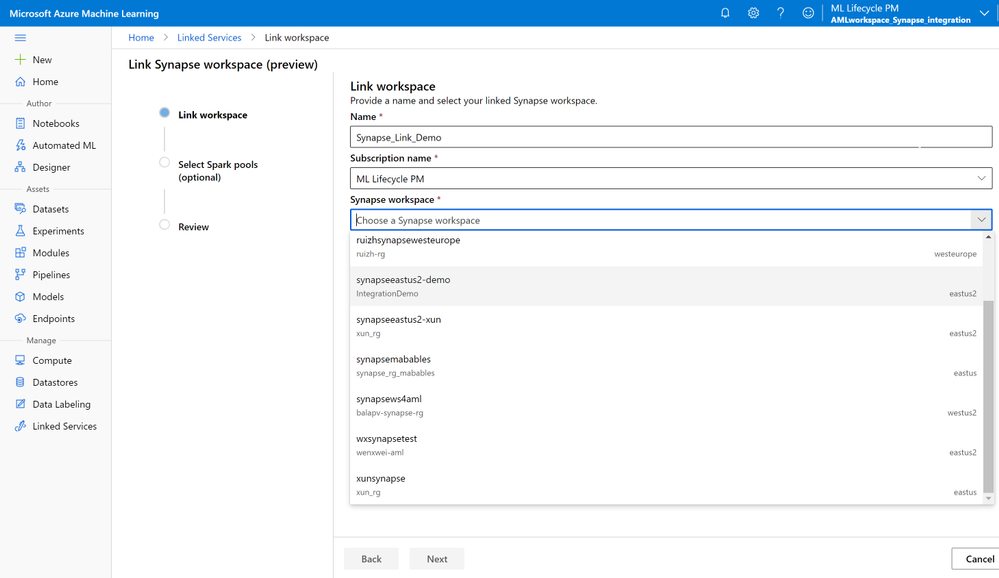Collapse the hamburger navigation menu
This screenshot has width=999, height=578.
[x=20, y=38]
